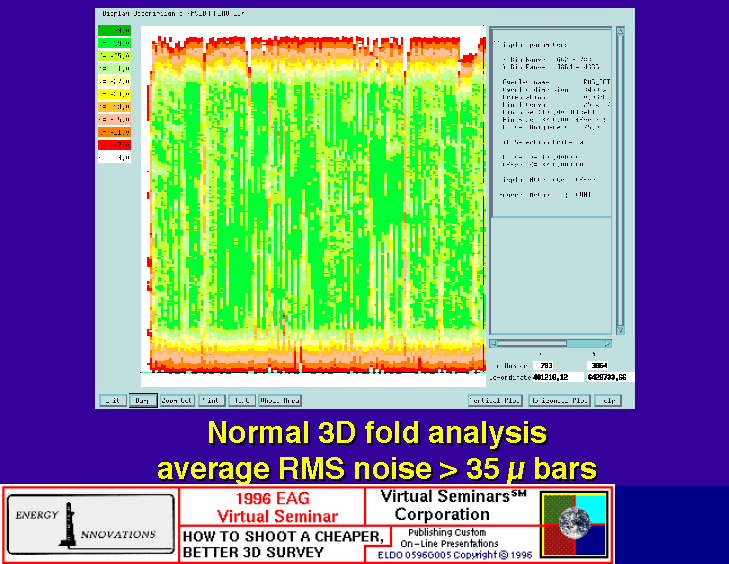This screenshot has height=564, width=729.
Task: Click the 'Normal 3D fold analysis' caption
Action: [x=378, y=432]
